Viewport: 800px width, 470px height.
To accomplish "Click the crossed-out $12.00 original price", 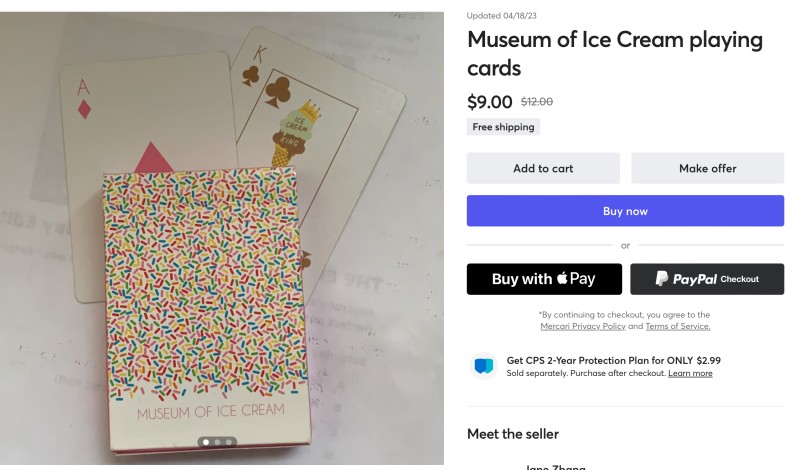I will (537, 102).
